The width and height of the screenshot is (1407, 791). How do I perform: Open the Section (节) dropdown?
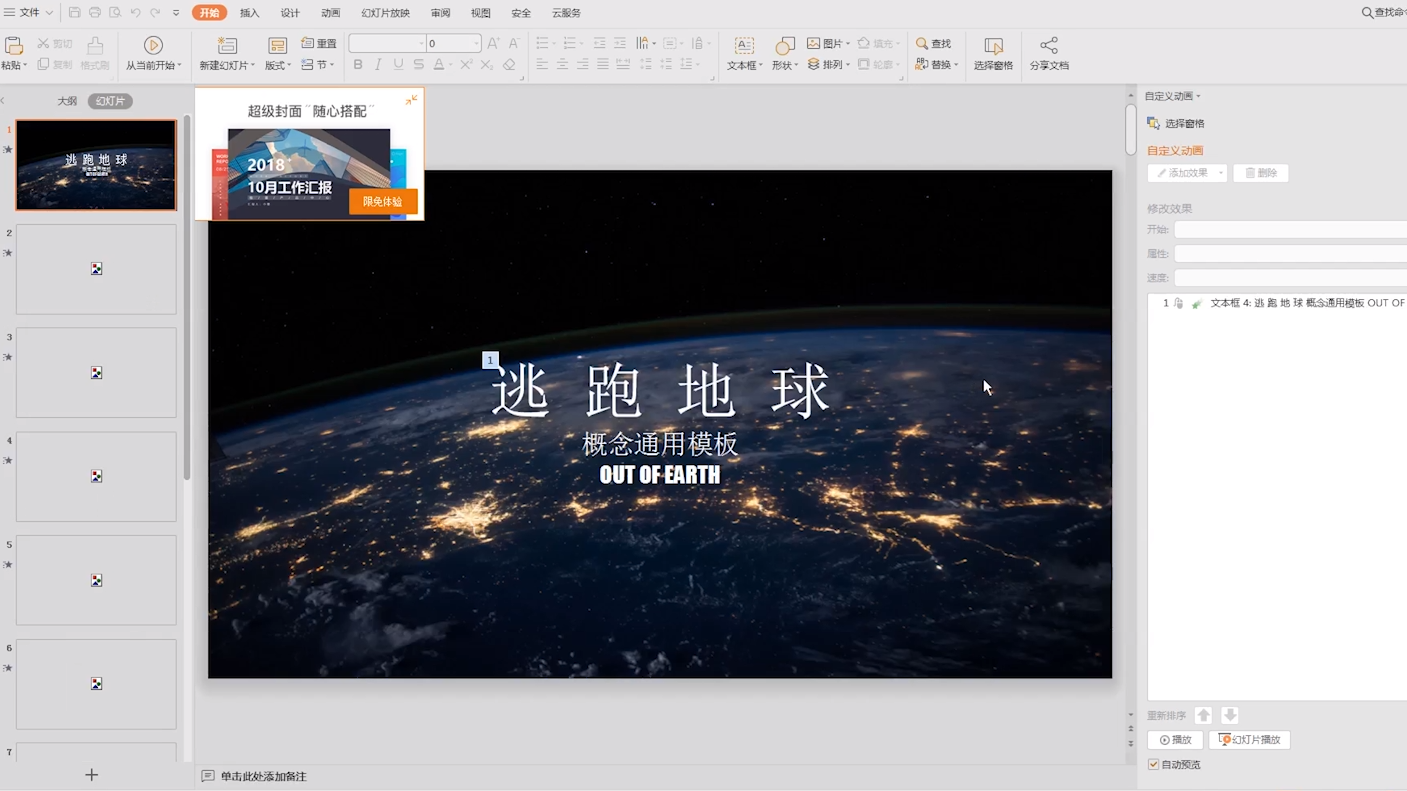click(318, 64)
